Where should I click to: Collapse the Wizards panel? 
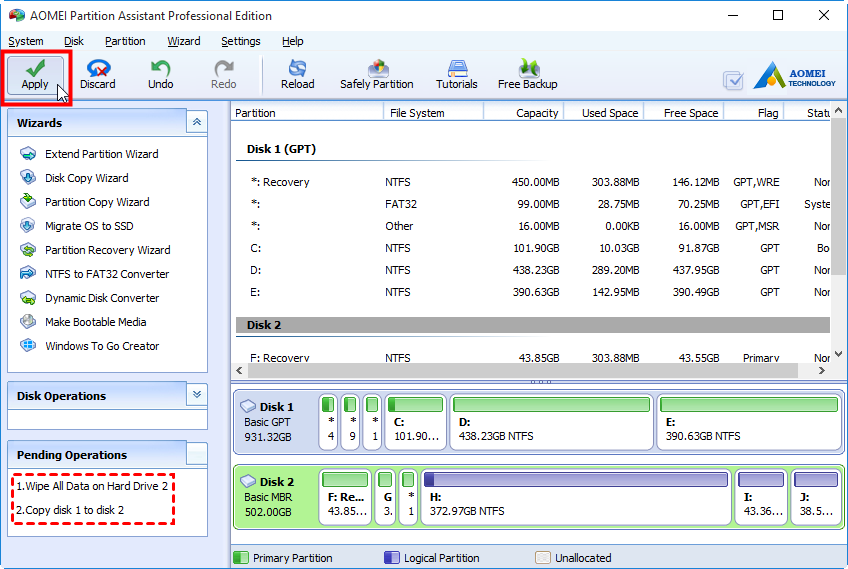[x=197, y=122]
